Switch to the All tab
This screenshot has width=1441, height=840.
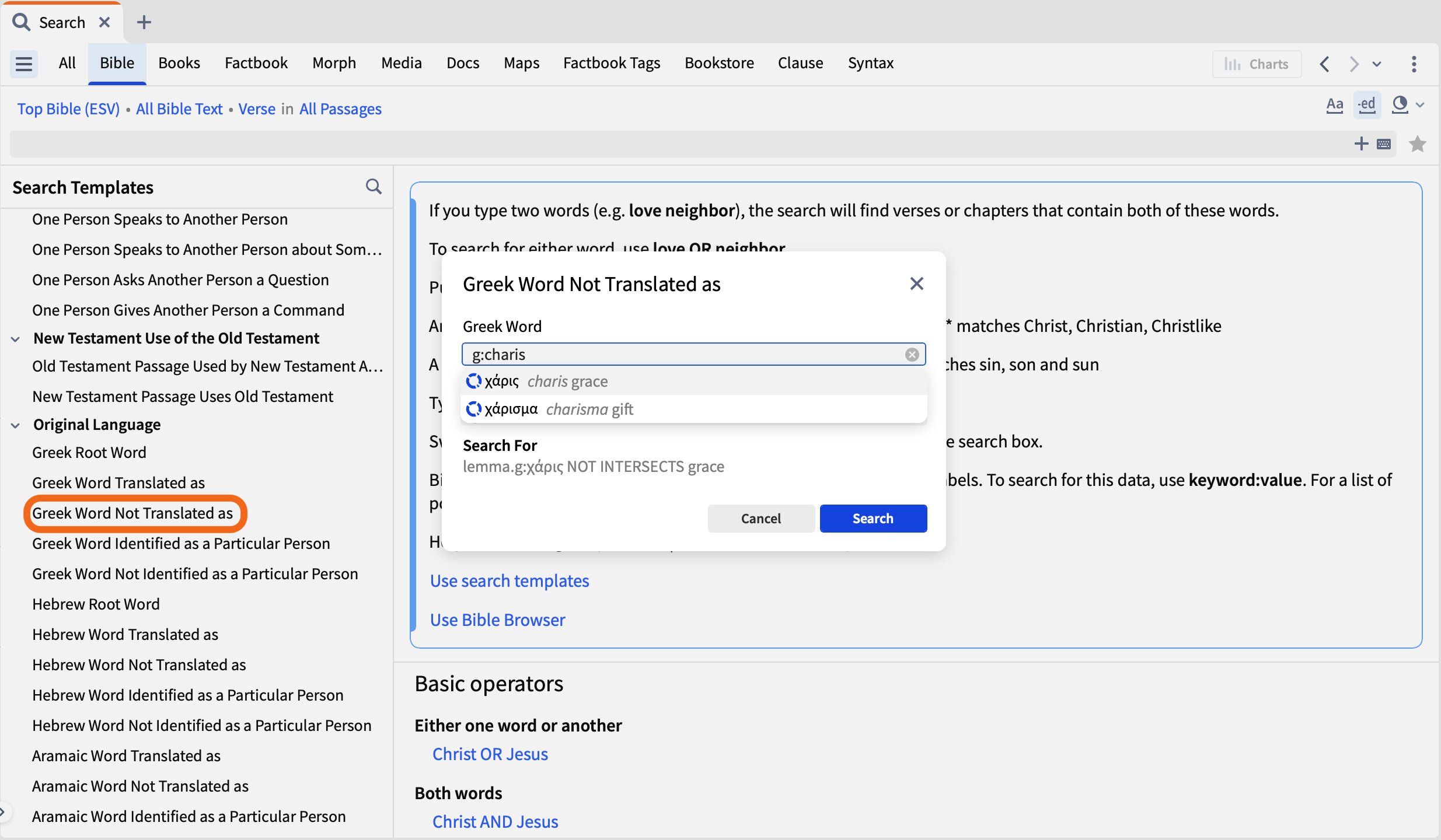coord(67,62)
